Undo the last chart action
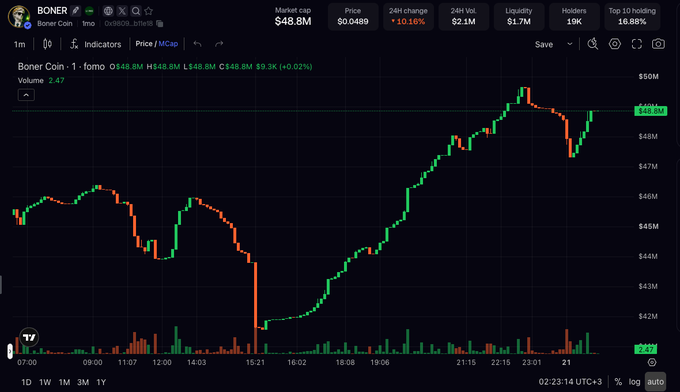The image size is (680, 392). point(197,44)
